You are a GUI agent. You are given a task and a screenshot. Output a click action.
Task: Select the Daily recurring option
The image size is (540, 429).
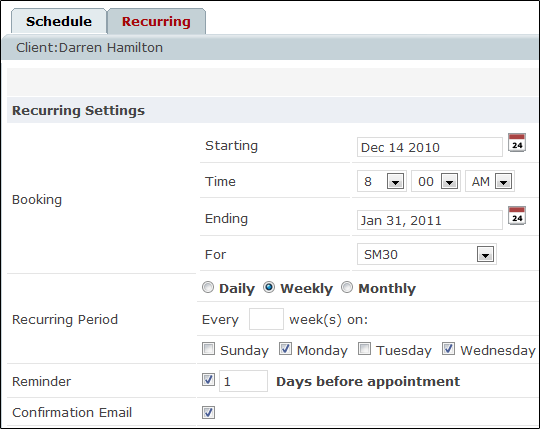click(x=208, y=287)
